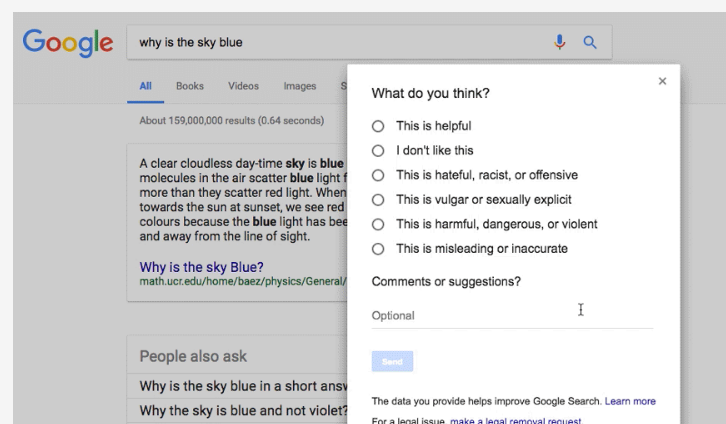
Task: Go to the Videos tab
Action: point(243,87)
